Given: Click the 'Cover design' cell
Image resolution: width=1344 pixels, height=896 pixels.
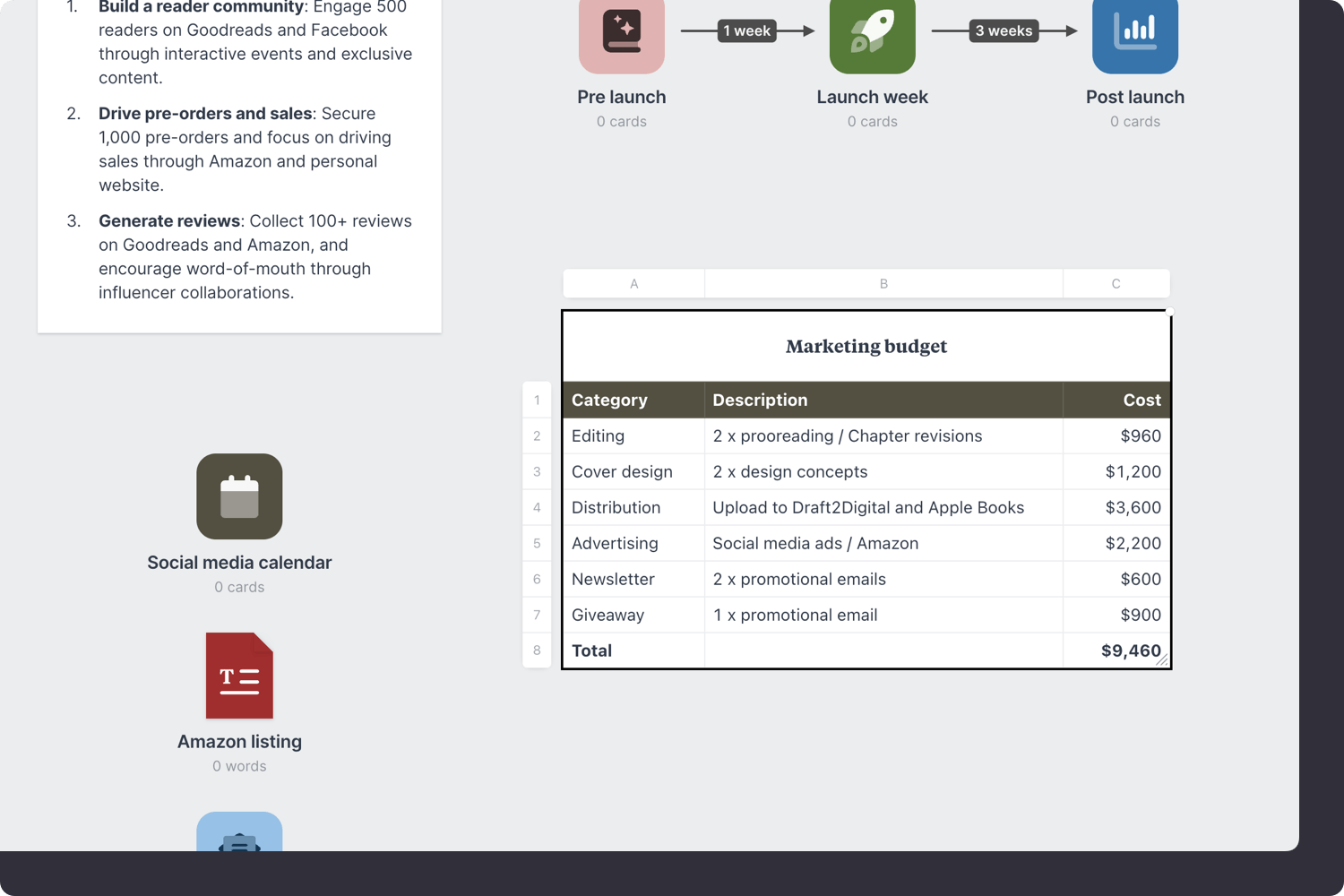Looking at the screenshot, I should coord(633,471).
